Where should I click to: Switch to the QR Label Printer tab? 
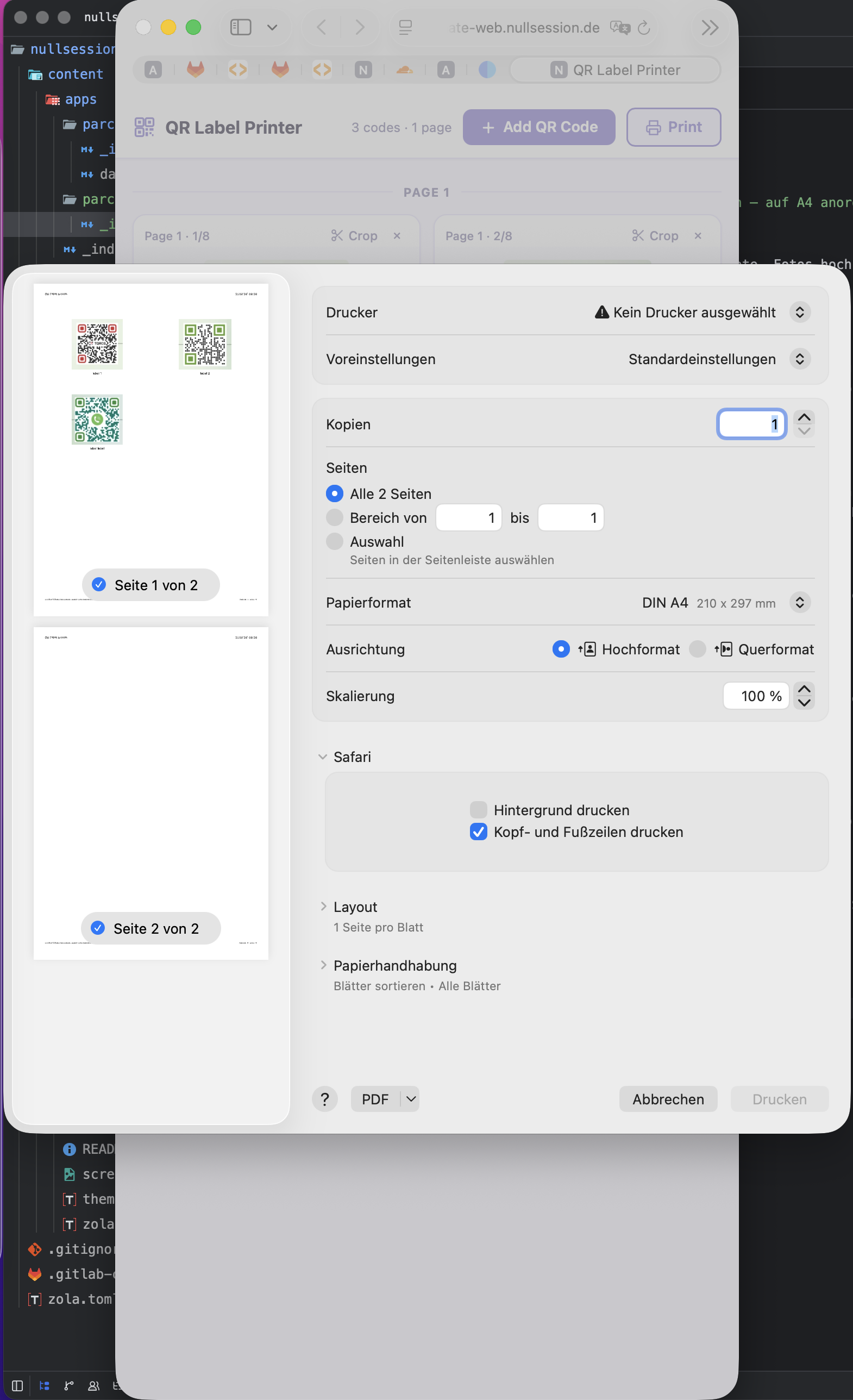click(x=616, y=70)
